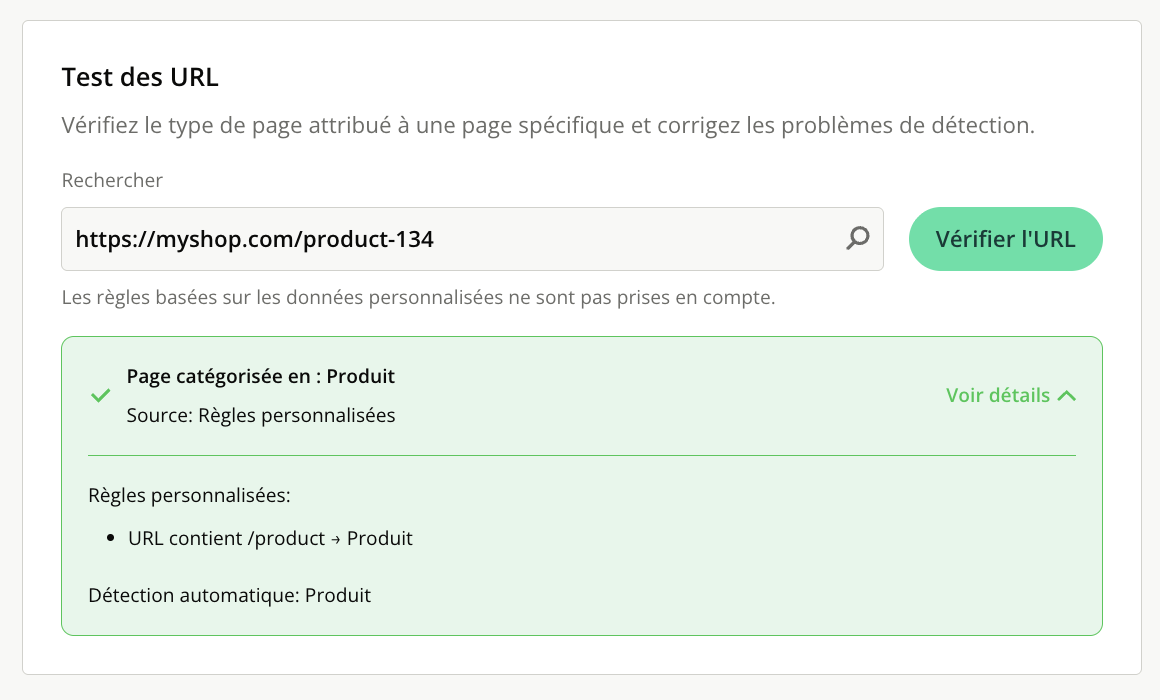This screenshot has width=1160, height=700.
Task: Click the "Rechercher" field label
Action: [112, 181]
